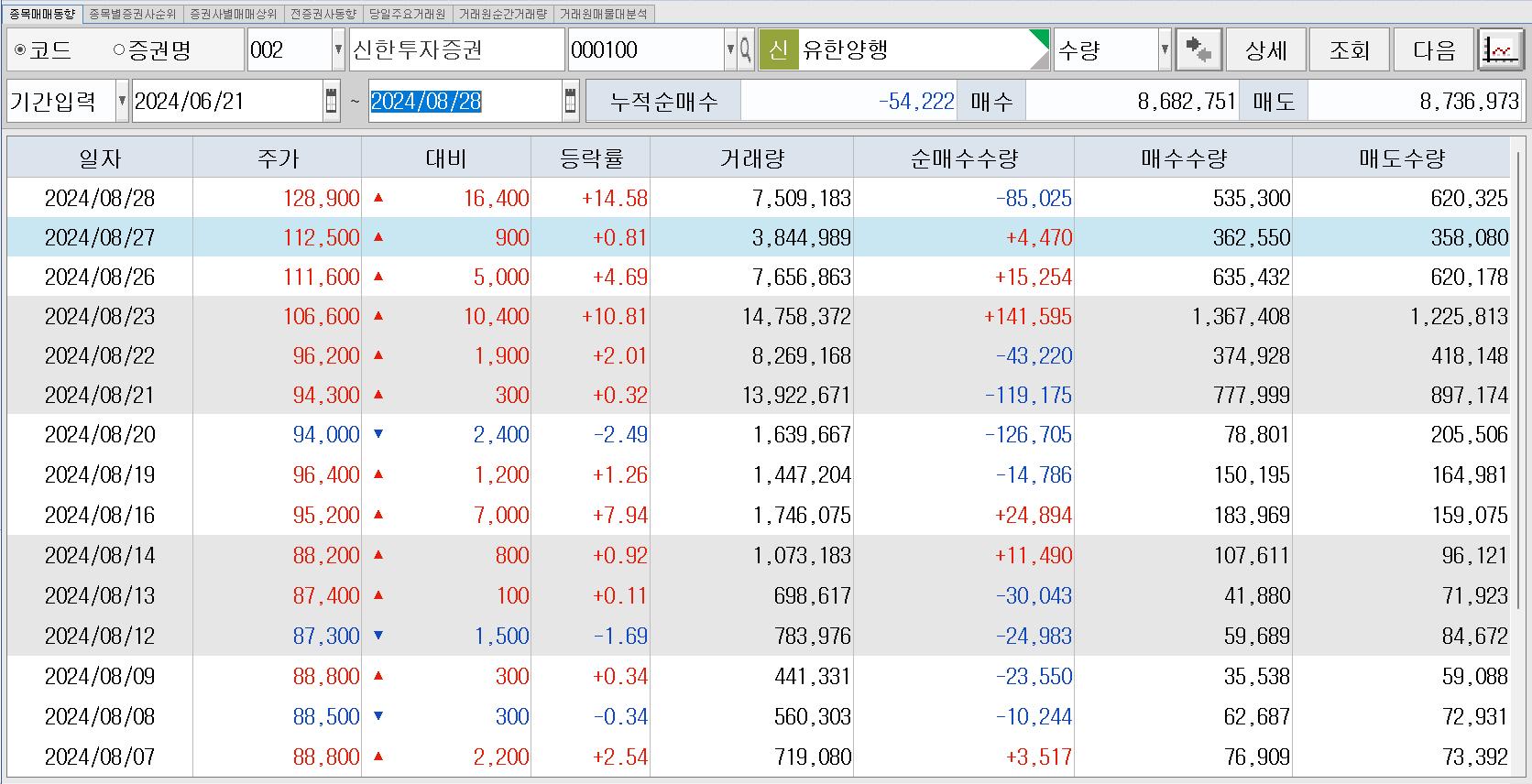Open the 거래원순간거래량 tab

(502, 14)
